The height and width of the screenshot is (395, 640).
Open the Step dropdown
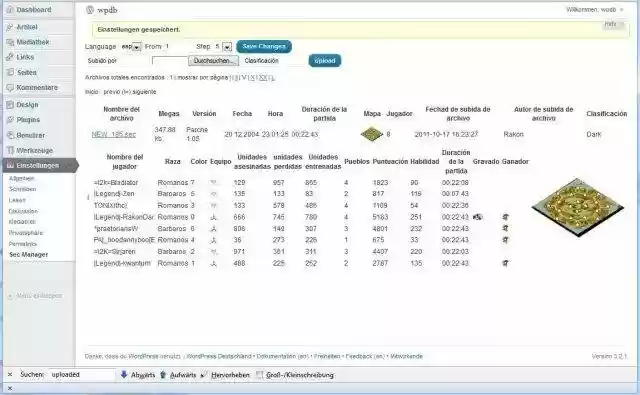pos(227,47)
